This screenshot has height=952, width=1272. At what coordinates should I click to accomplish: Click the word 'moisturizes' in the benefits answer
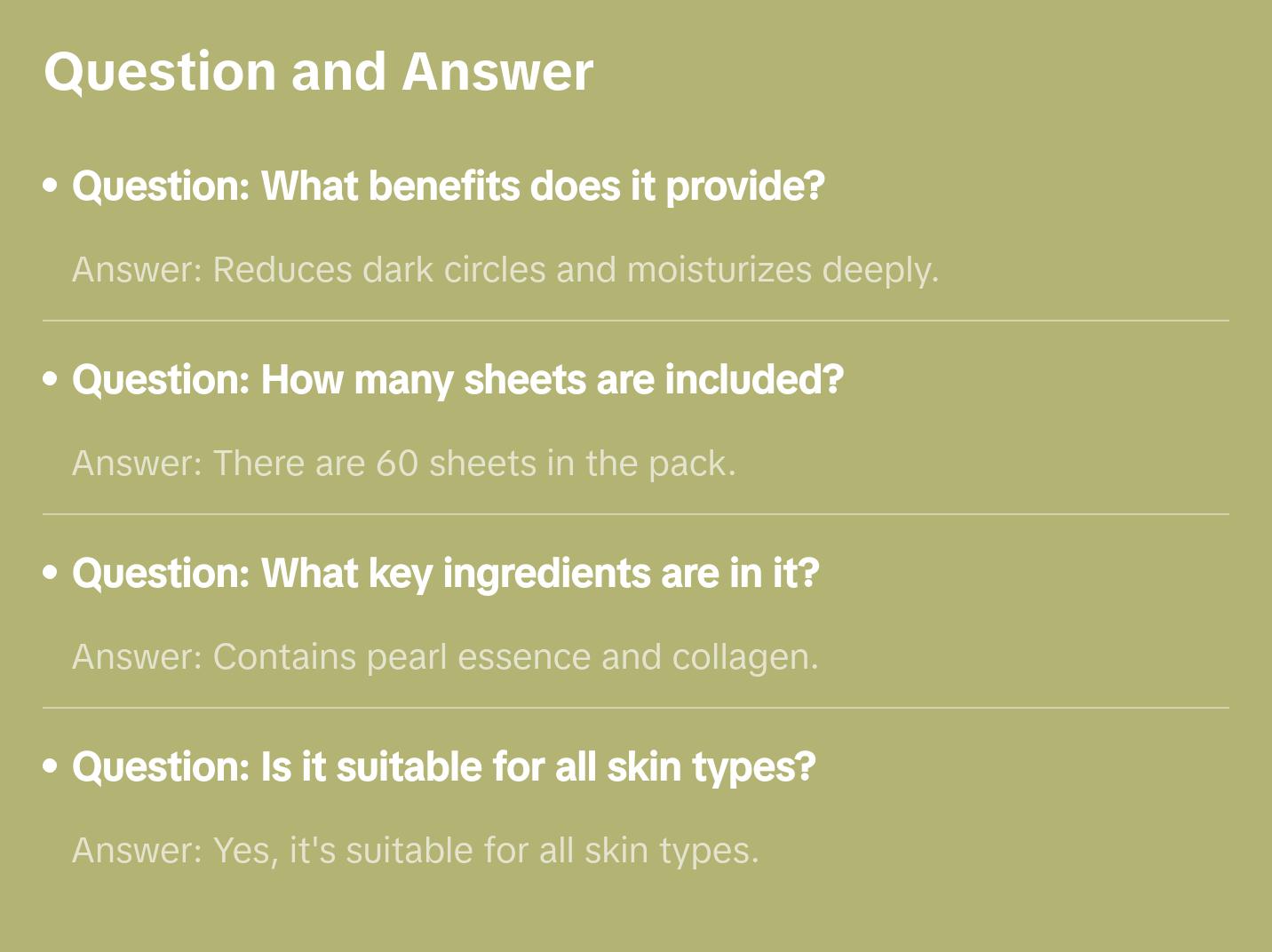tap(719, 270)
